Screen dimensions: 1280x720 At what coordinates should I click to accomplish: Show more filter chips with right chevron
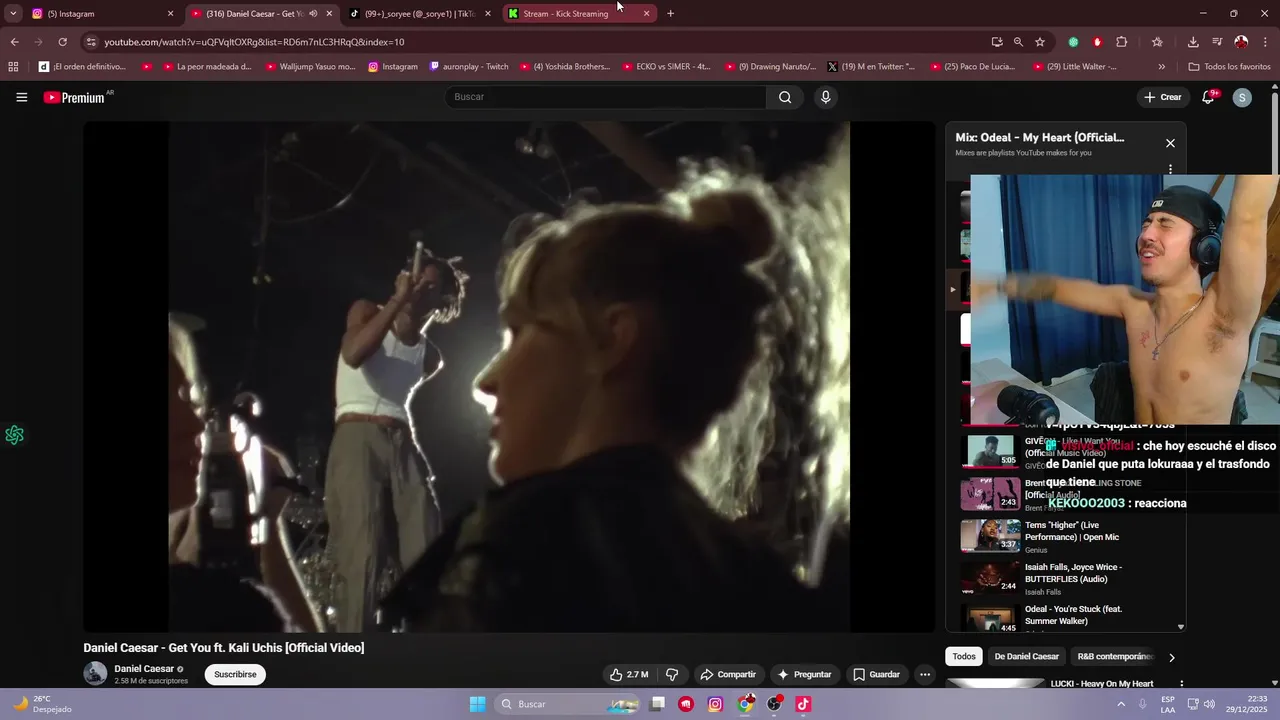pos(1172,657)
